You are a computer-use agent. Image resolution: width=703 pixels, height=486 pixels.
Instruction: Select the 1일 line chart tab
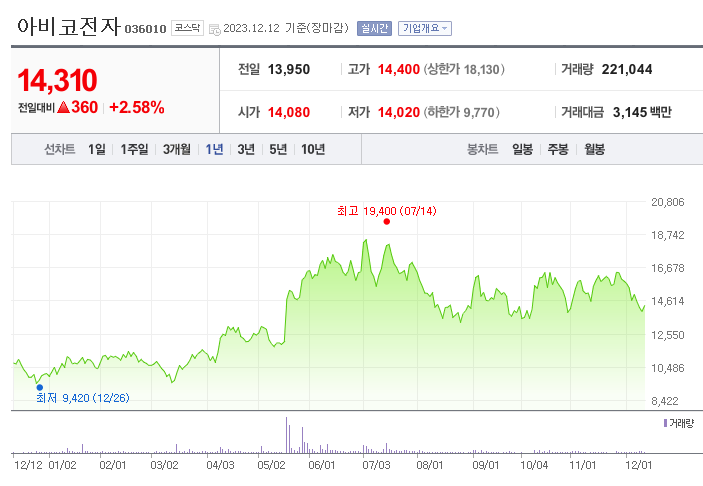click(96, 149)
